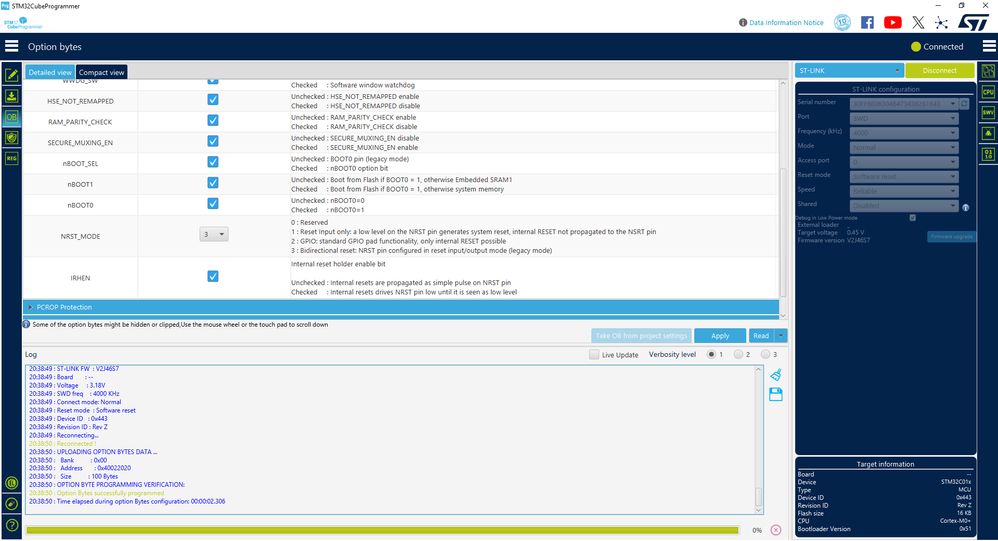This screenshot has height=541, width=998.
Task: Toggle the IRHEN checkbox
Action: coord(213,276)
